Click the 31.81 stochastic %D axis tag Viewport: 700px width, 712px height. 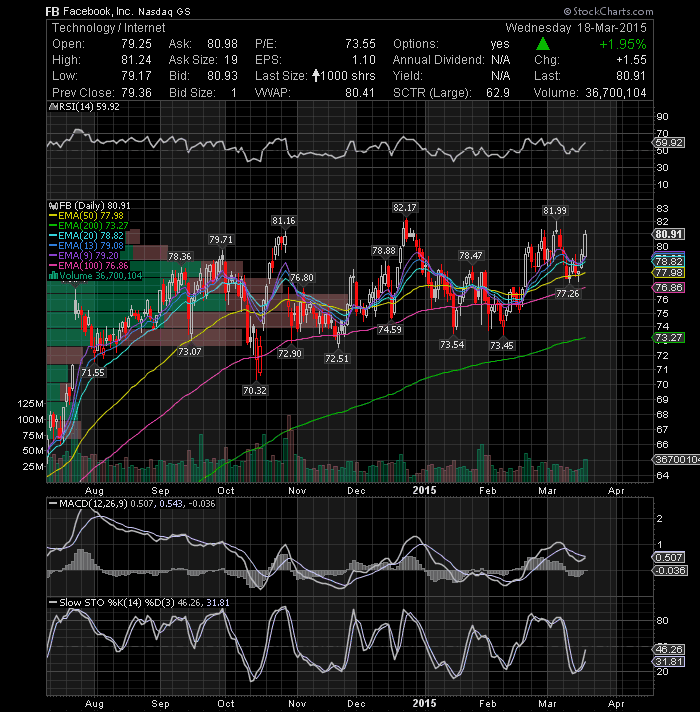[669, 662]
